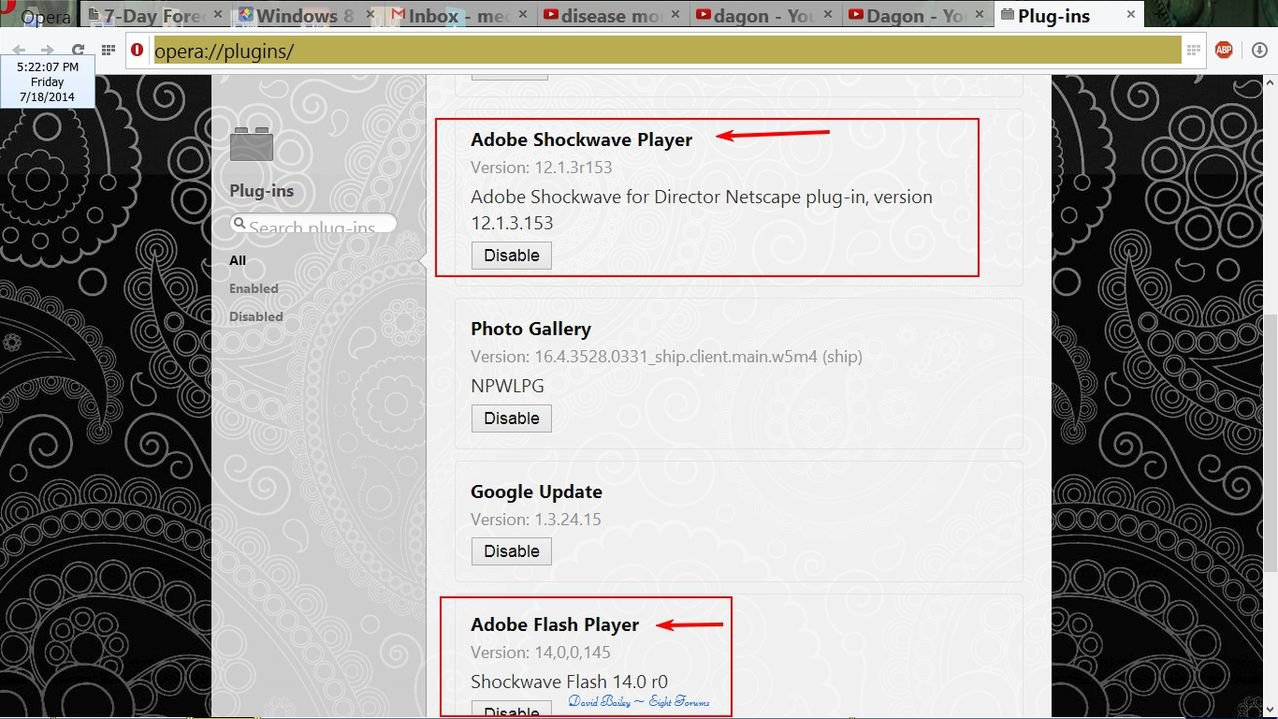Close the Gmail Inbox tab
The image size is (1278, 719).
pos(524,16)
